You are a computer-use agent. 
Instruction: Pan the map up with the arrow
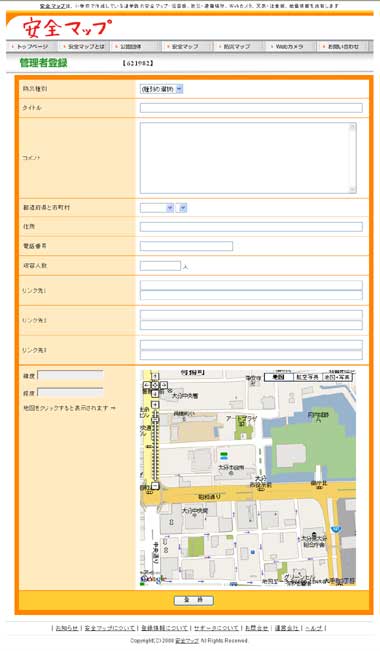pos(155,377)
